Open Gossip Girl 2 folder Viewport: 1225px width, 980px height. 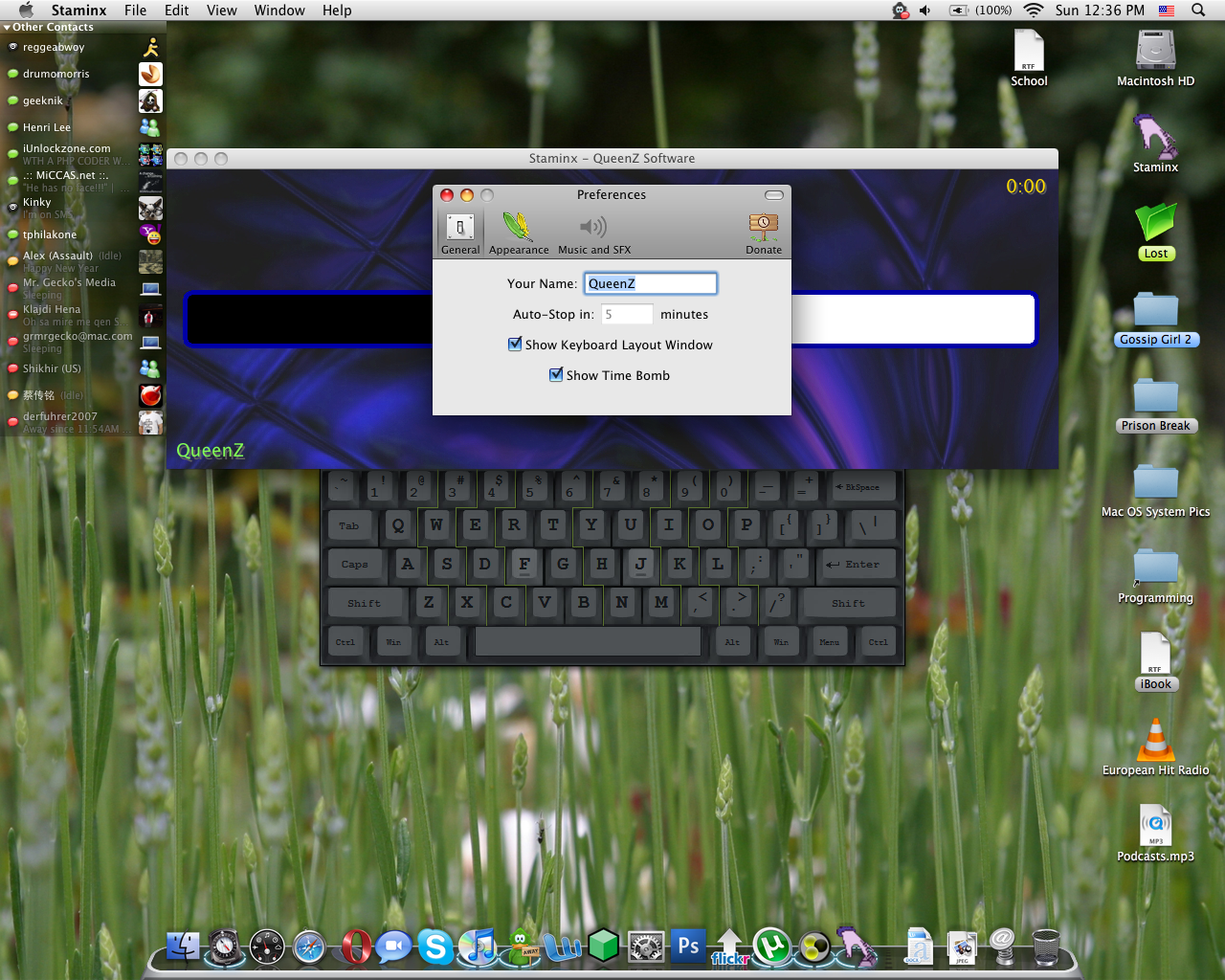tap(1155, 317)
